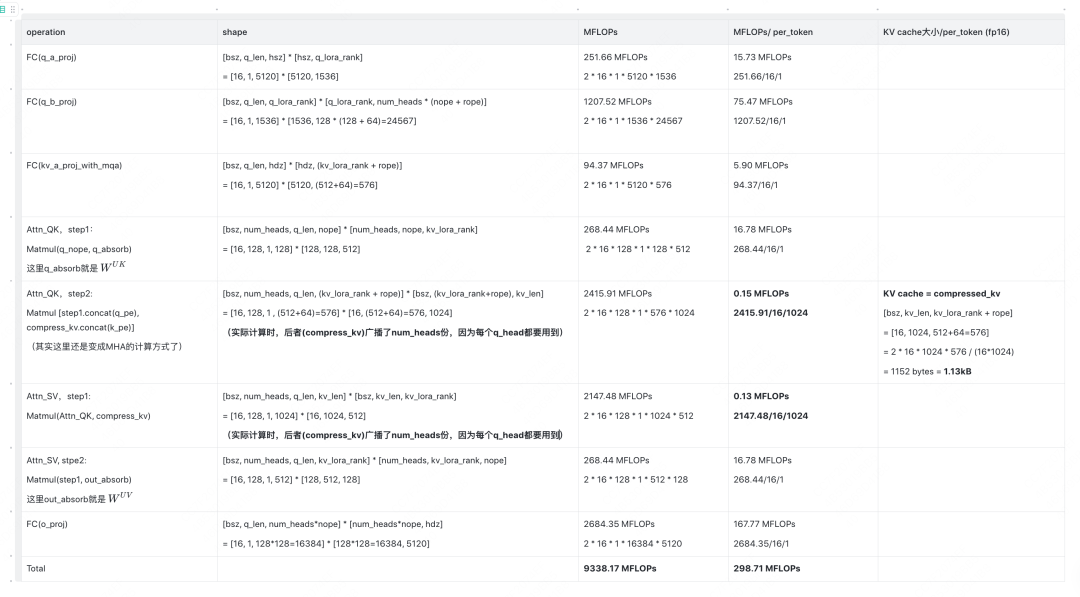Click the FC(kv_a_proj_with_mqa) cell
The width and height of the screenshot is (1080, 597).
coord(119,185)
